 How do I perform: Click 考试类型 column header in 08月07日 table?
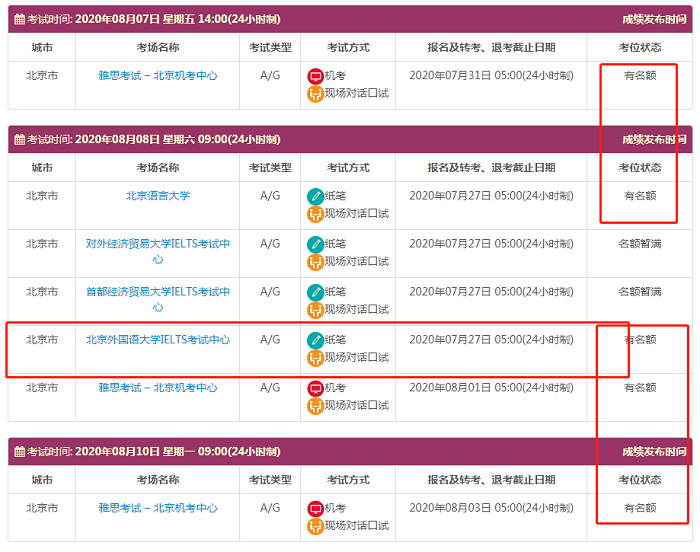[x=270, y=47]
